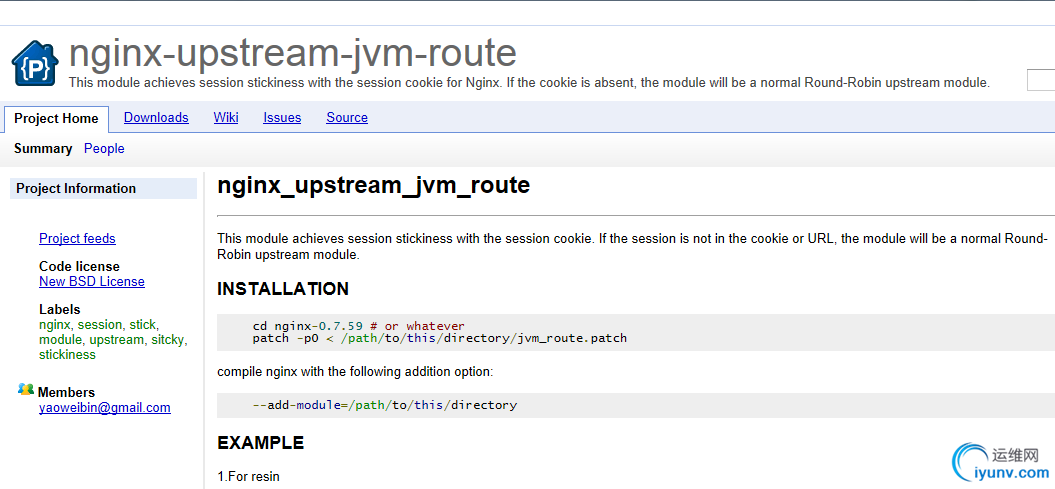Click the search input box at top right
Viewport: 1055px width, 489px height.
pyautogui.click(x=1041, y=80)
